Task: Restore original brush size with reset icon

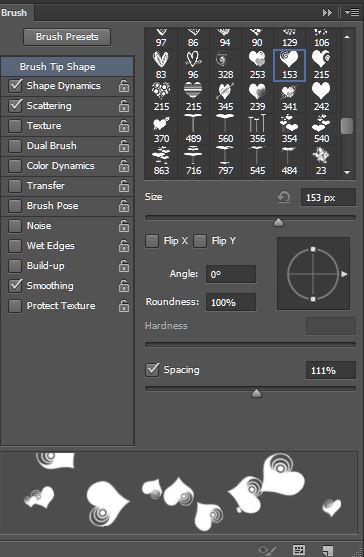Action: (283, 197)
